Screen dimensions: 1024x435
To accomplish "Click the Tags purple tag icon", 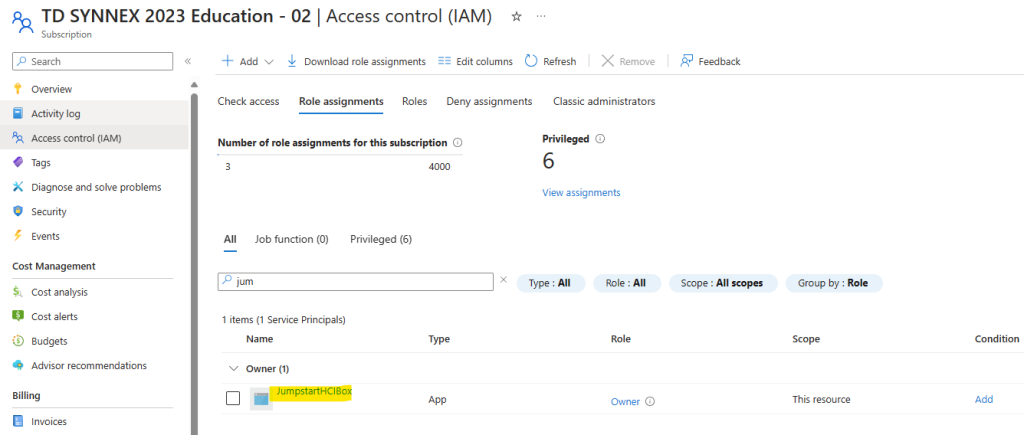I will 18,163.
